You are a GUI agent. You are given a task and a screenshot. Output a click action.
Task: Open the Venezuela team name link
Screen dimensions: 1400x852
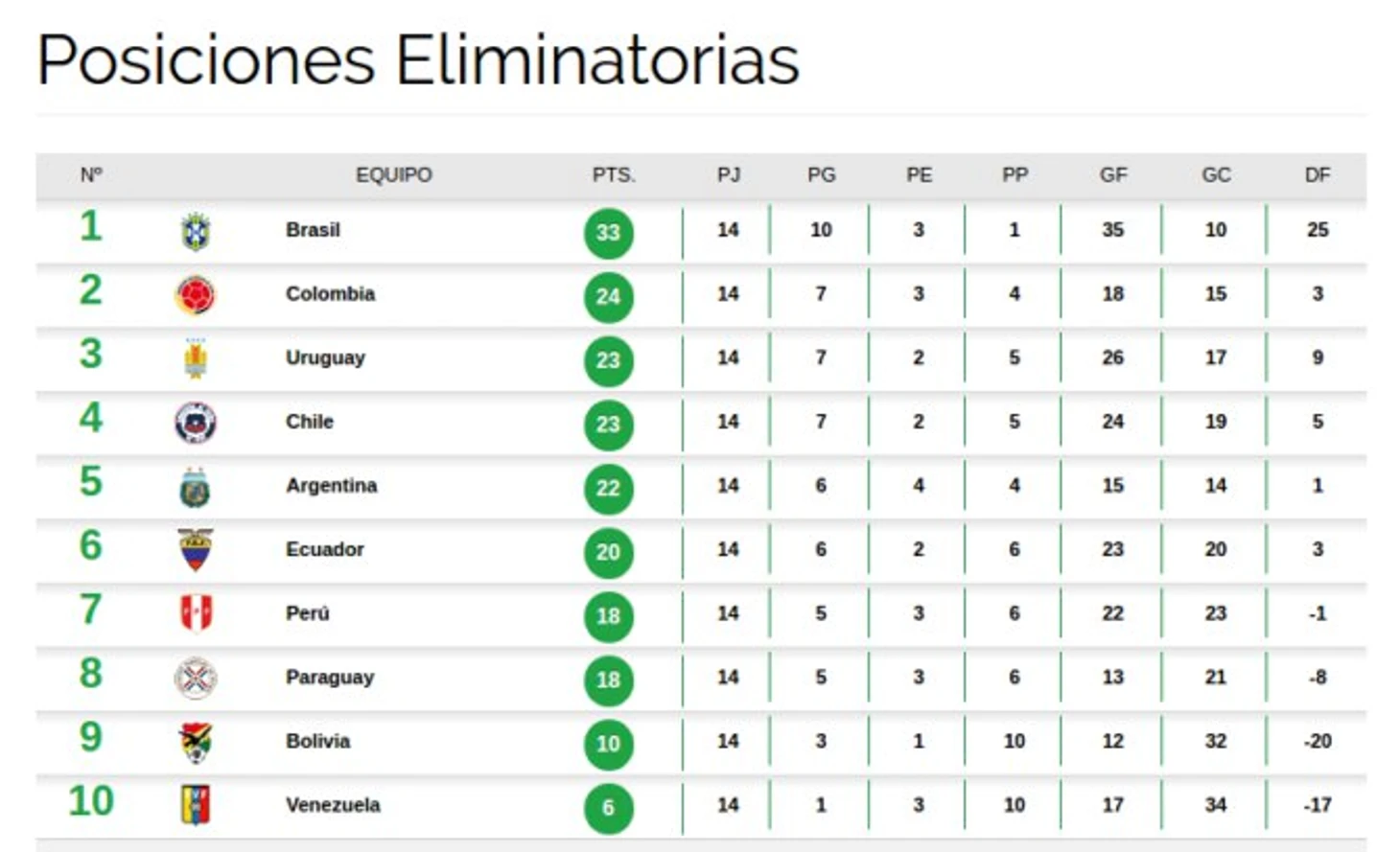(333, 805)
